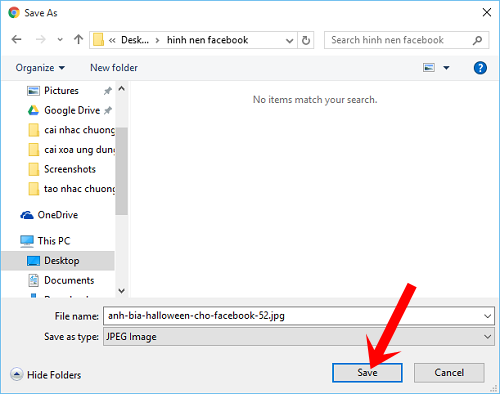Viewport: 500px width, 394px height.
Task: Select Documents under This PC
Action: pyautogui.click(x=69, y=280)
